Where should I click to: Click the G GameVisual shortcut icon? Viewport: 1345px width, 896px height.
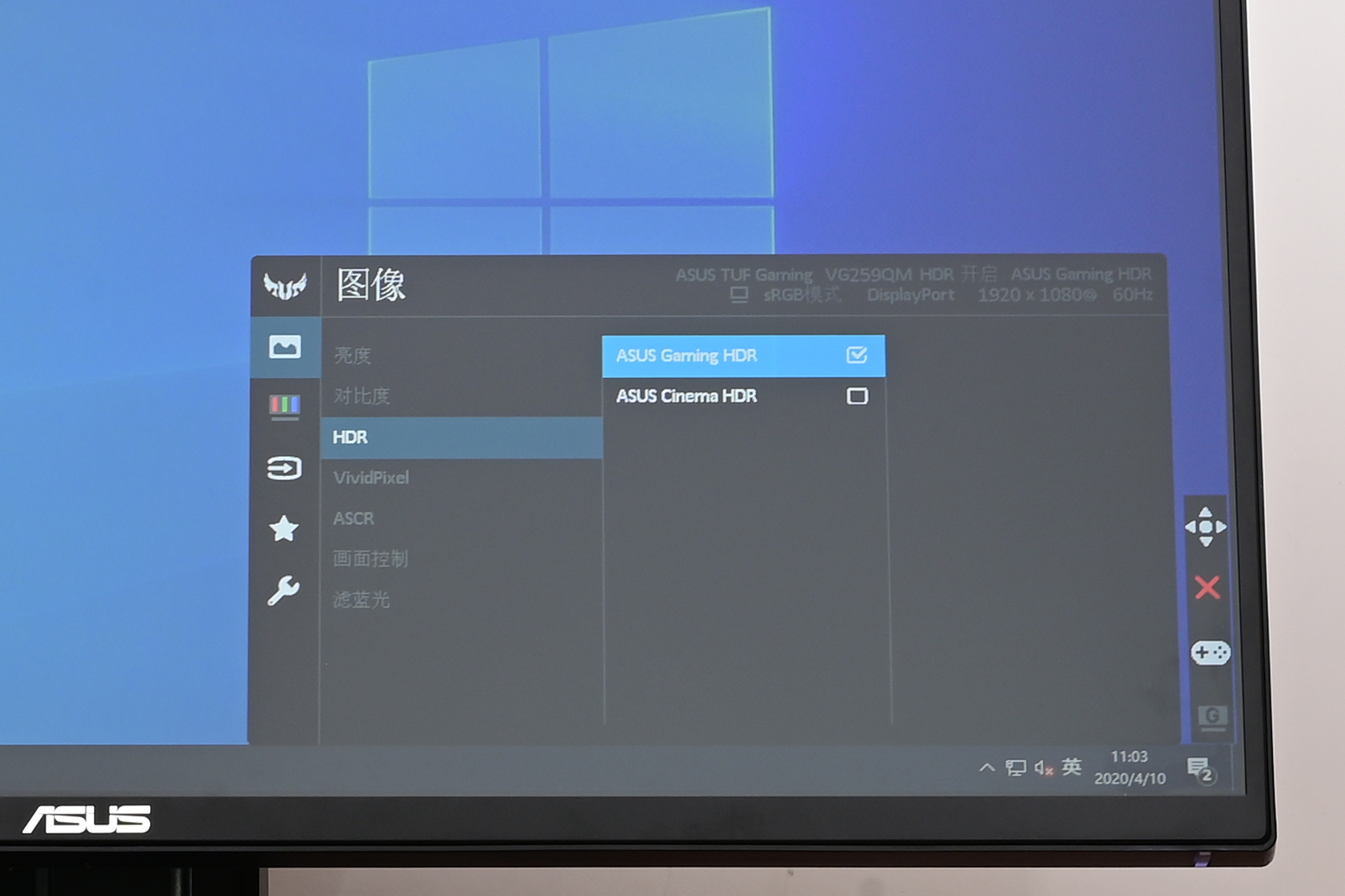click(1213, 717)
